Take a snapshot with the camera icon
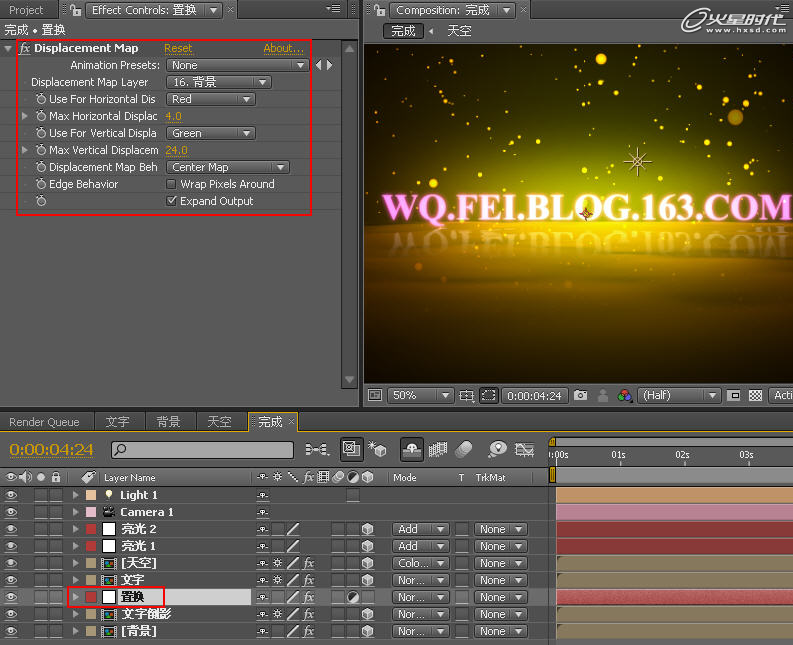This screenshot has width=793, height=645. [x=581, y=395]
